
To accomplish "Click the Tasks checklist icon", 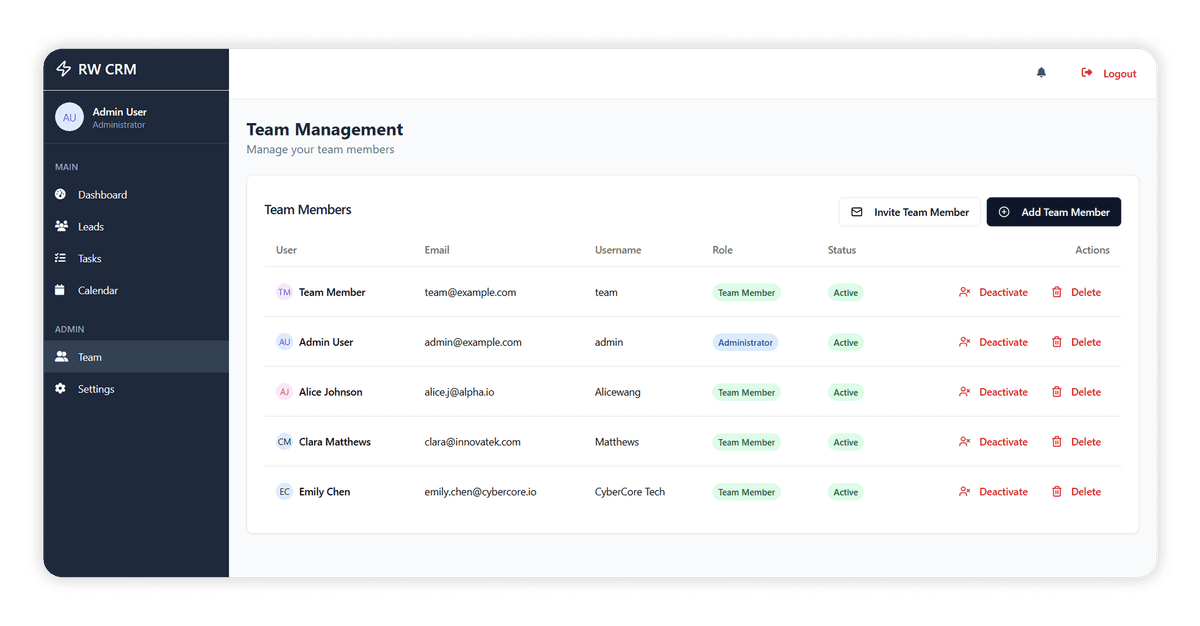I will (x=61, y=258).
